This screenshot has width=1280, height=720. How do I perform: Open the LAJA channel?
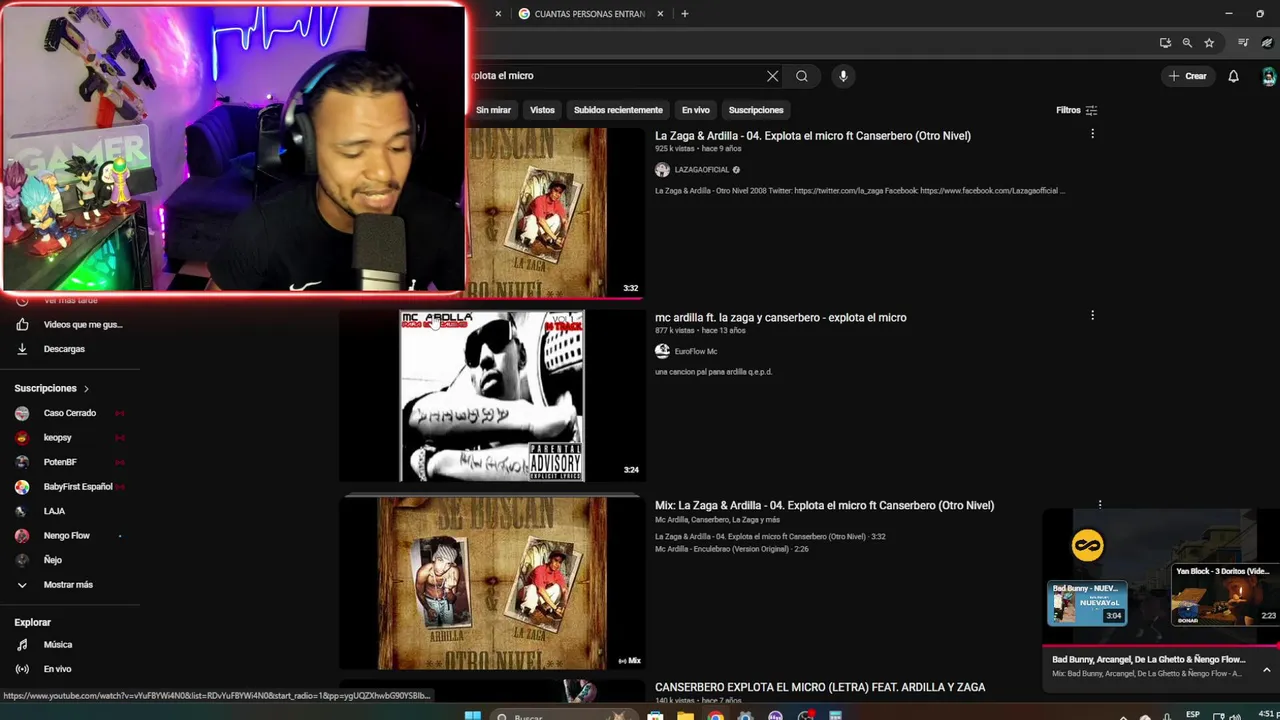pos(54,511)
